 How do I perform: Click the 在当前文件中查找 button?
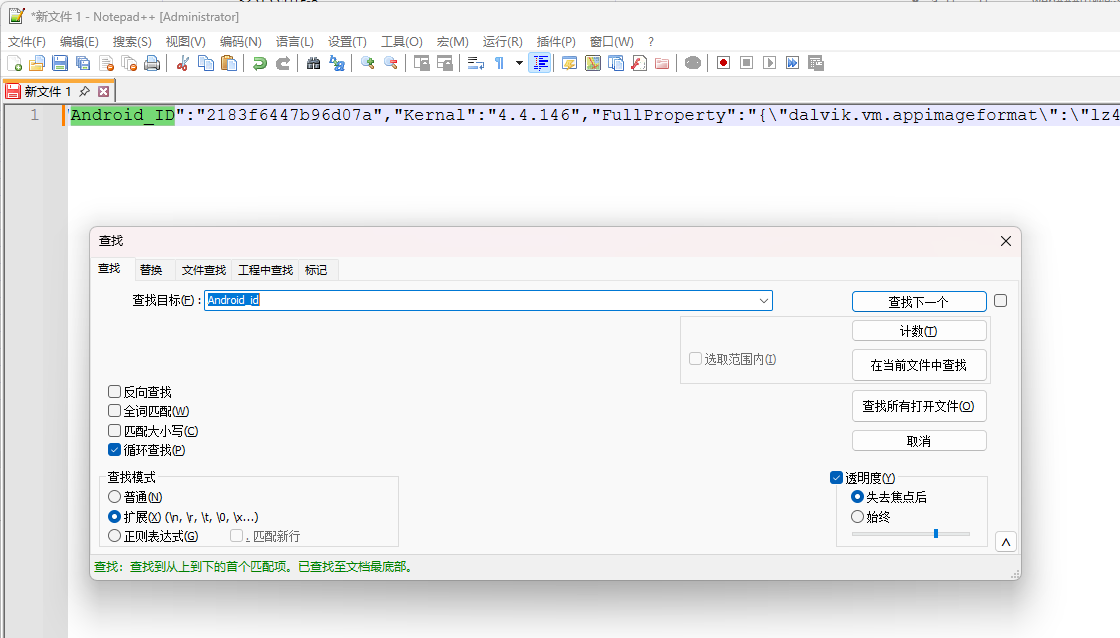coord(919,365)
